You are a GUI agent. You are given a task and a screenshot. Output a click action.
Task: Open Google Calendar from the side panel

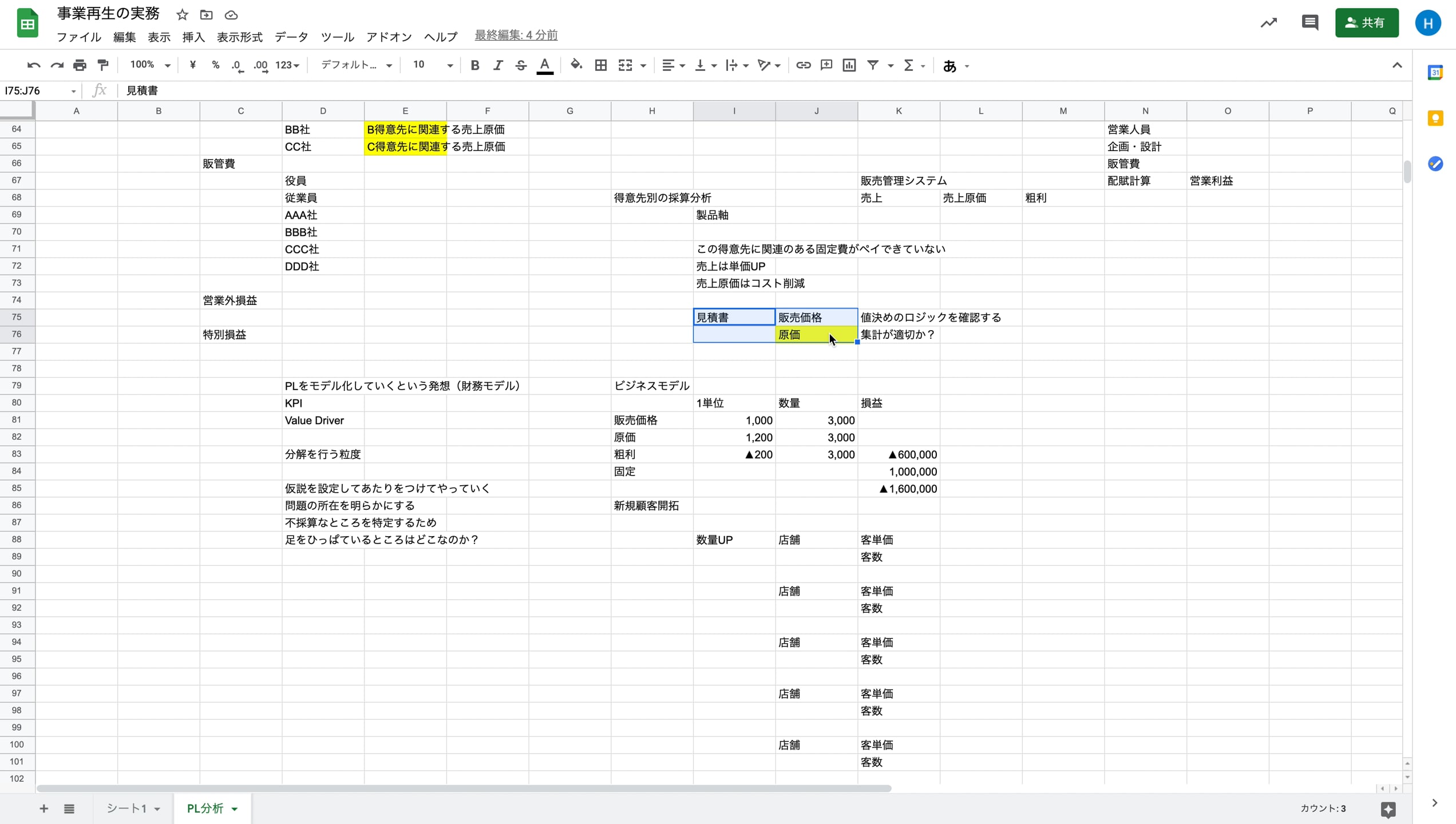pos(1436,73)
